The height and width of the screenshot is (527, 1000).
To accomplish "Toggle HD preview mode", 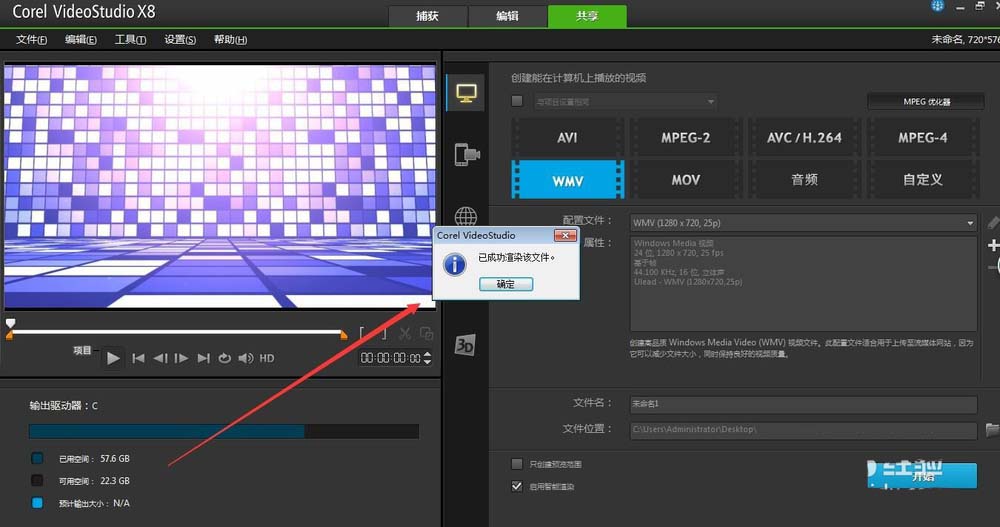I will pyautogui.click(x=267, y=359).
